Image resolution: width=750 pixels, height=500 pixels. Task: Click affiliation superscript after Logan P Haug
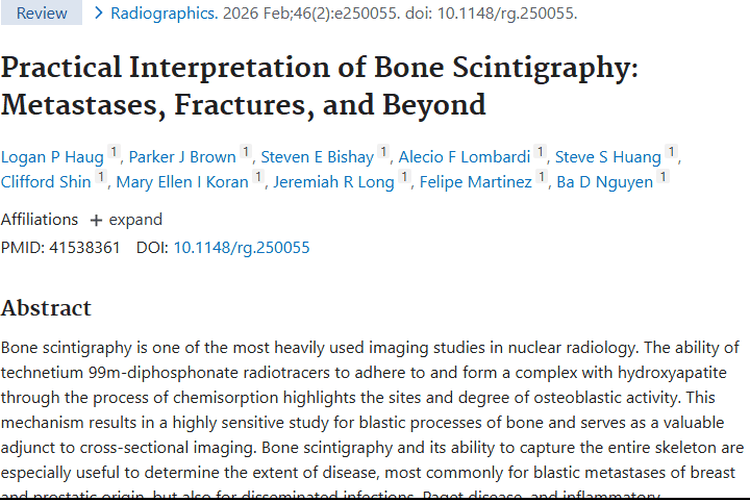point(115,153)
